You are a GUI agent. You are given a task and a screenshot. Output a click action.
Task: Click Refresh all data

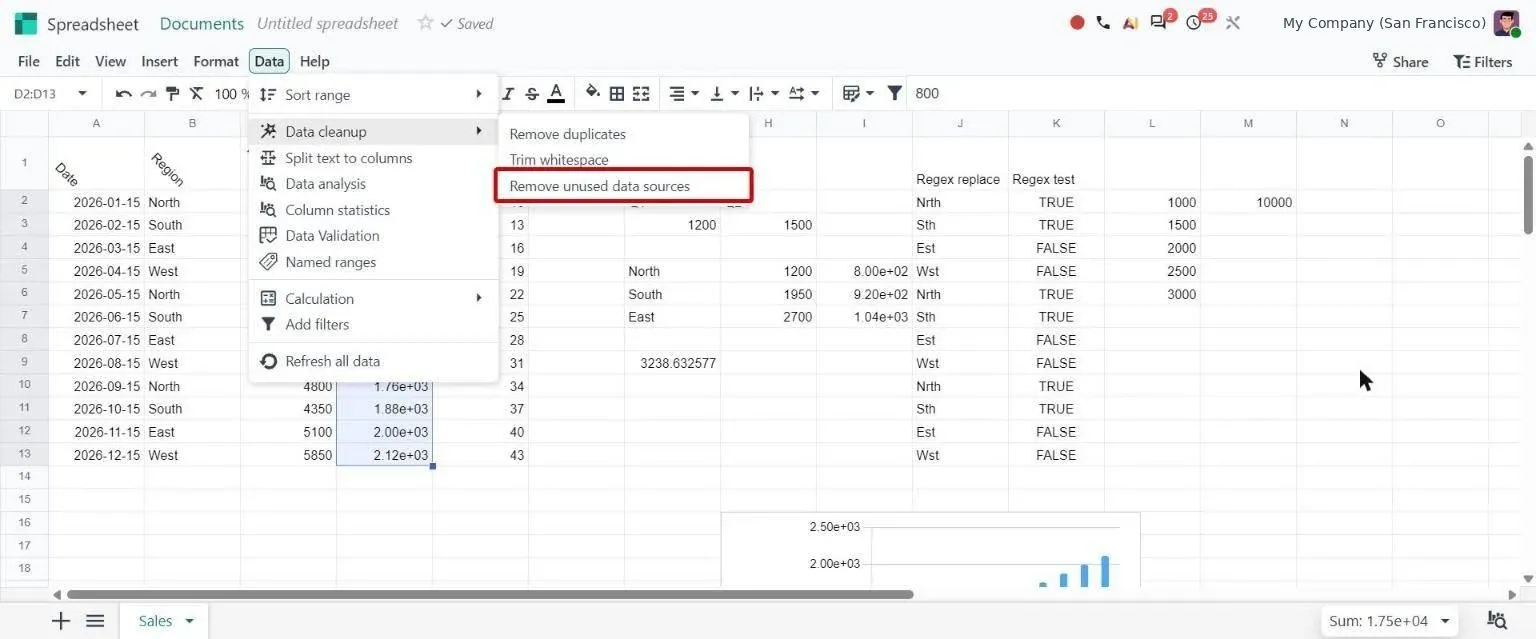point(373,362)
